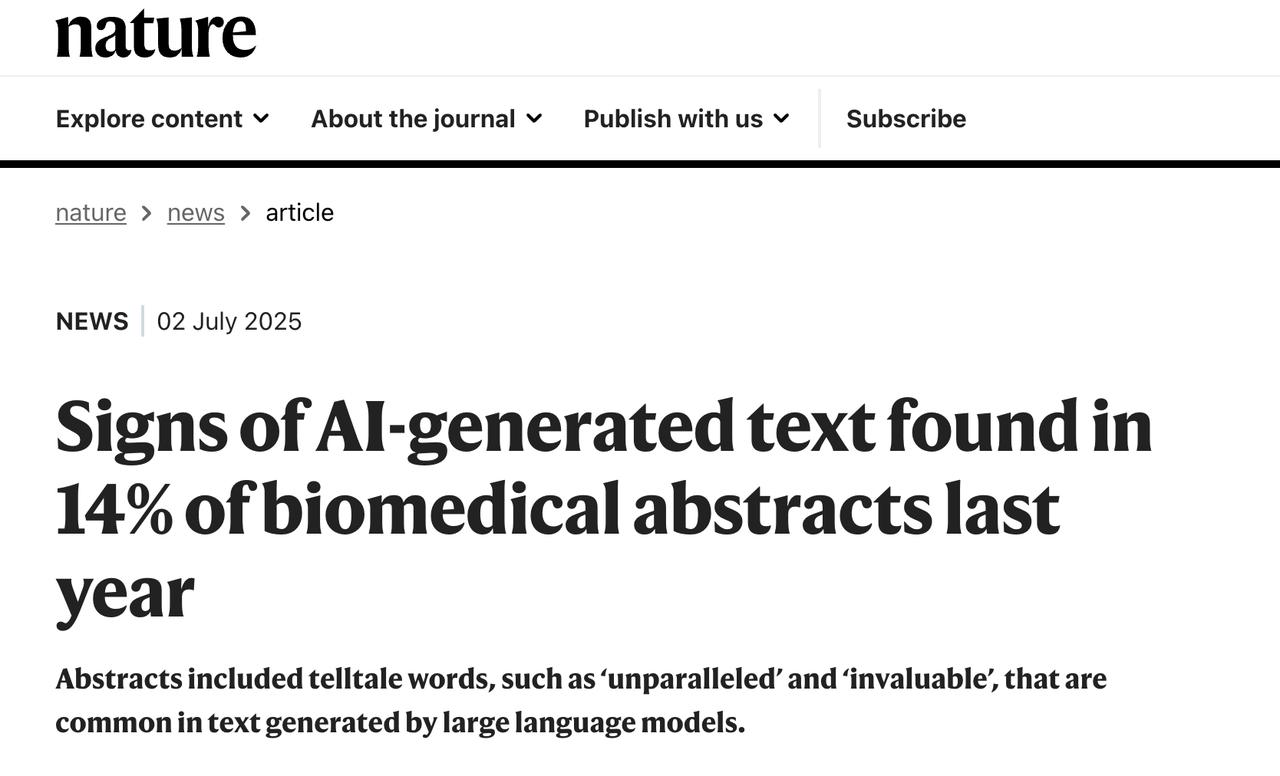Click the 02 July 2025 date

click(x=229, y=321)
